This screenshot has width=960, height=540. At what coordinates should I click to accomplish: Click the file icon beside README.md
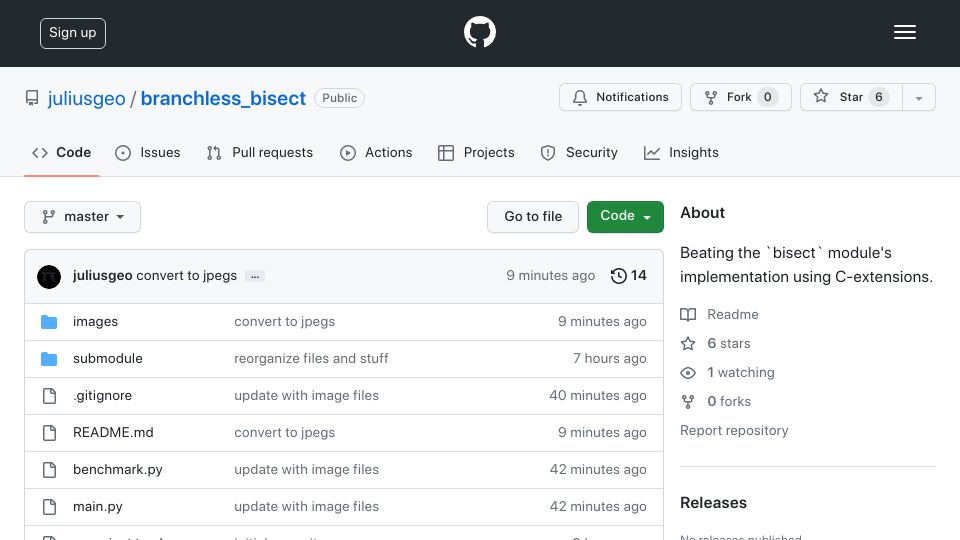pos(50,433)
